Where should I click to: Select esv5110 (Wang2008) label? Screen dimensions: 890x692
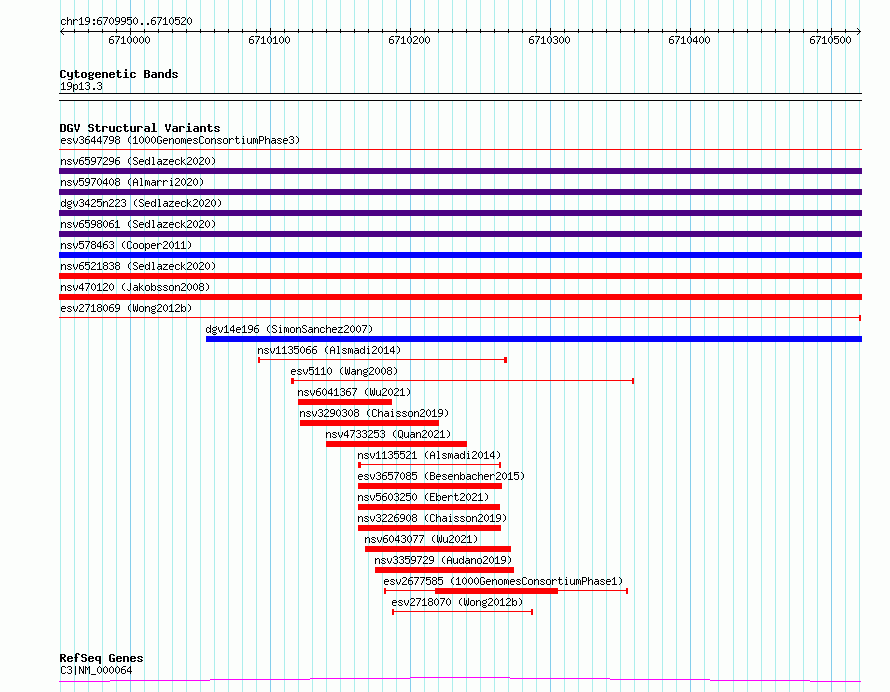point(344,371)
